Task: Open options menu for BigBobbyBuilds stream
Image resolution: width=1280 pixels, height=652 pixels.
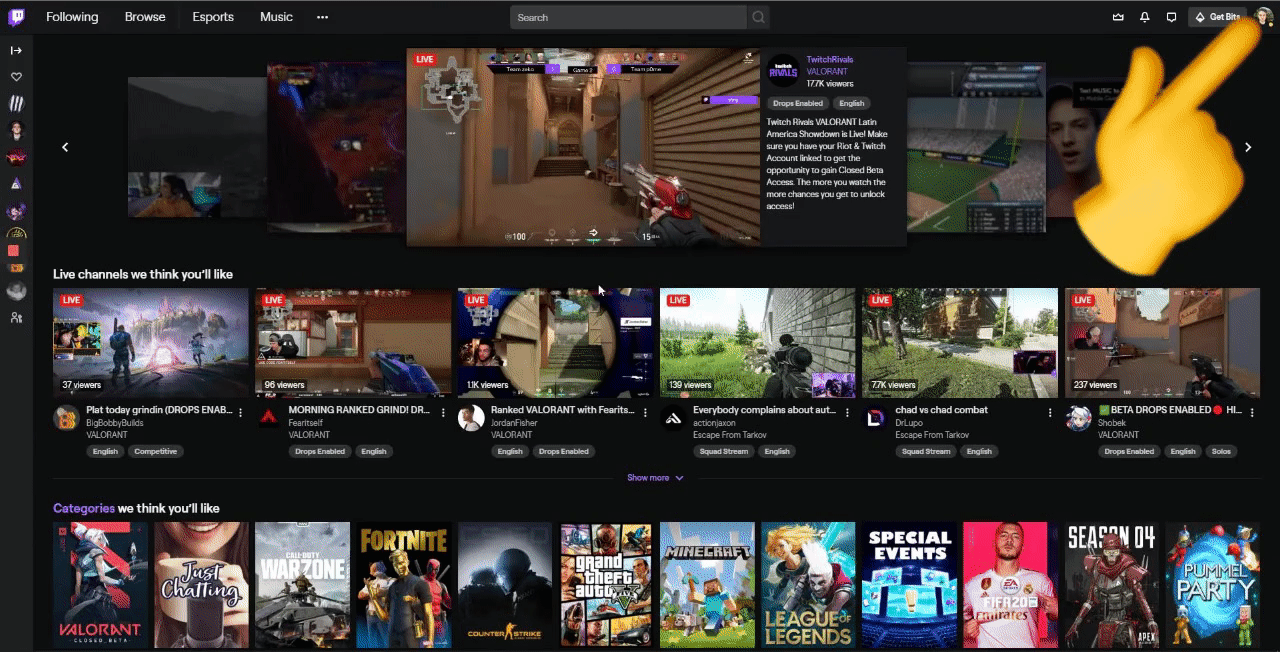Action: coord(241,412)
